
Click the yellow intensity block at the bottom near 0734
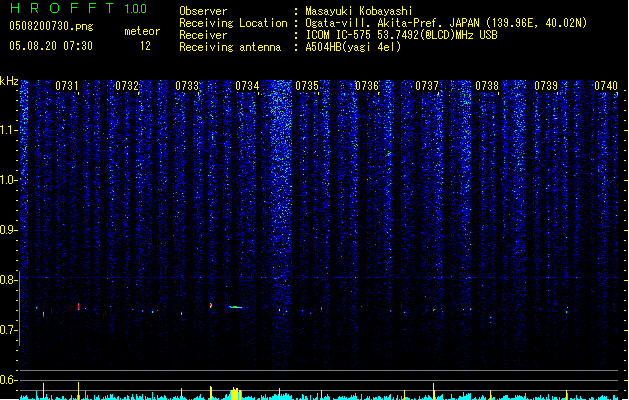point(236,393)
